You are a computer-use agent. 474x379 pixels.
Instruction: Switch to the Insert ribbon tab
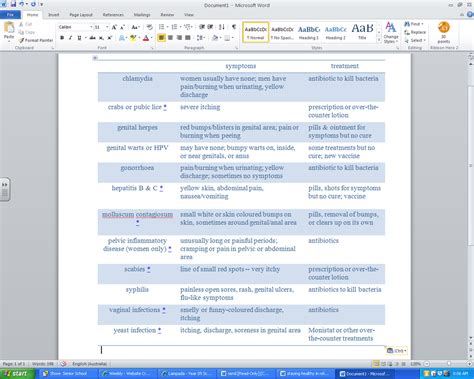[53, 15]
